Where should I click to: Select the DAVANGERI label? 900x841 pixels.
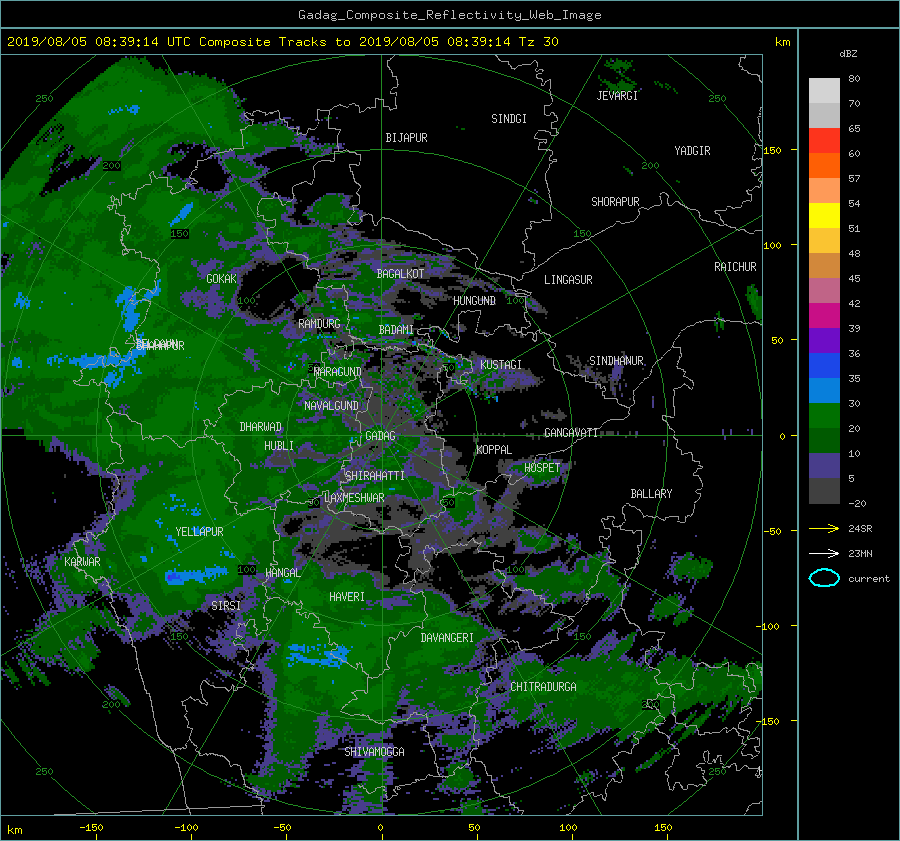click(447, 638)
